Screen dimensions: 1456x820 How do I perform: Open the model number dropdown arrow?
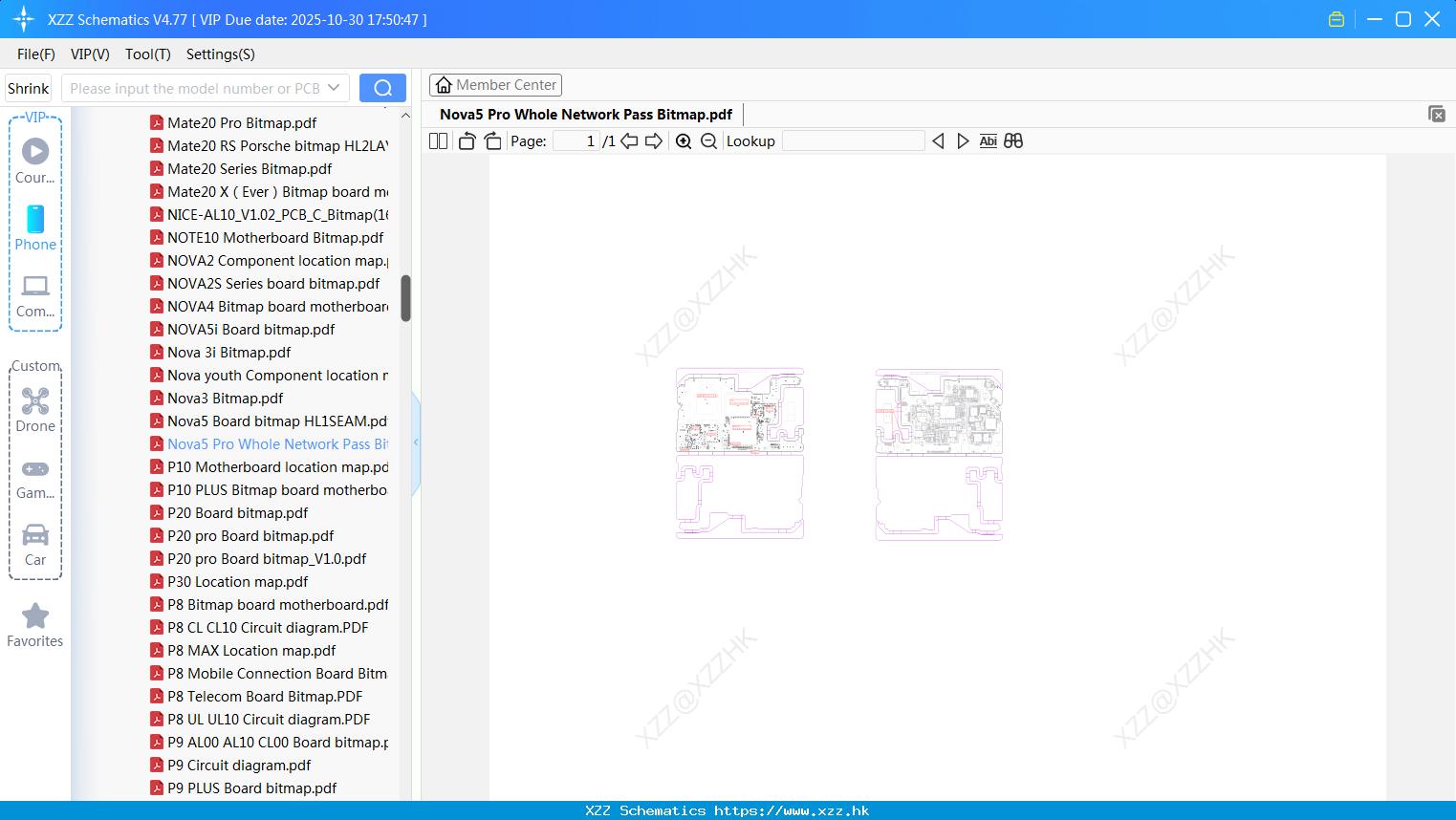pos(334,88)
